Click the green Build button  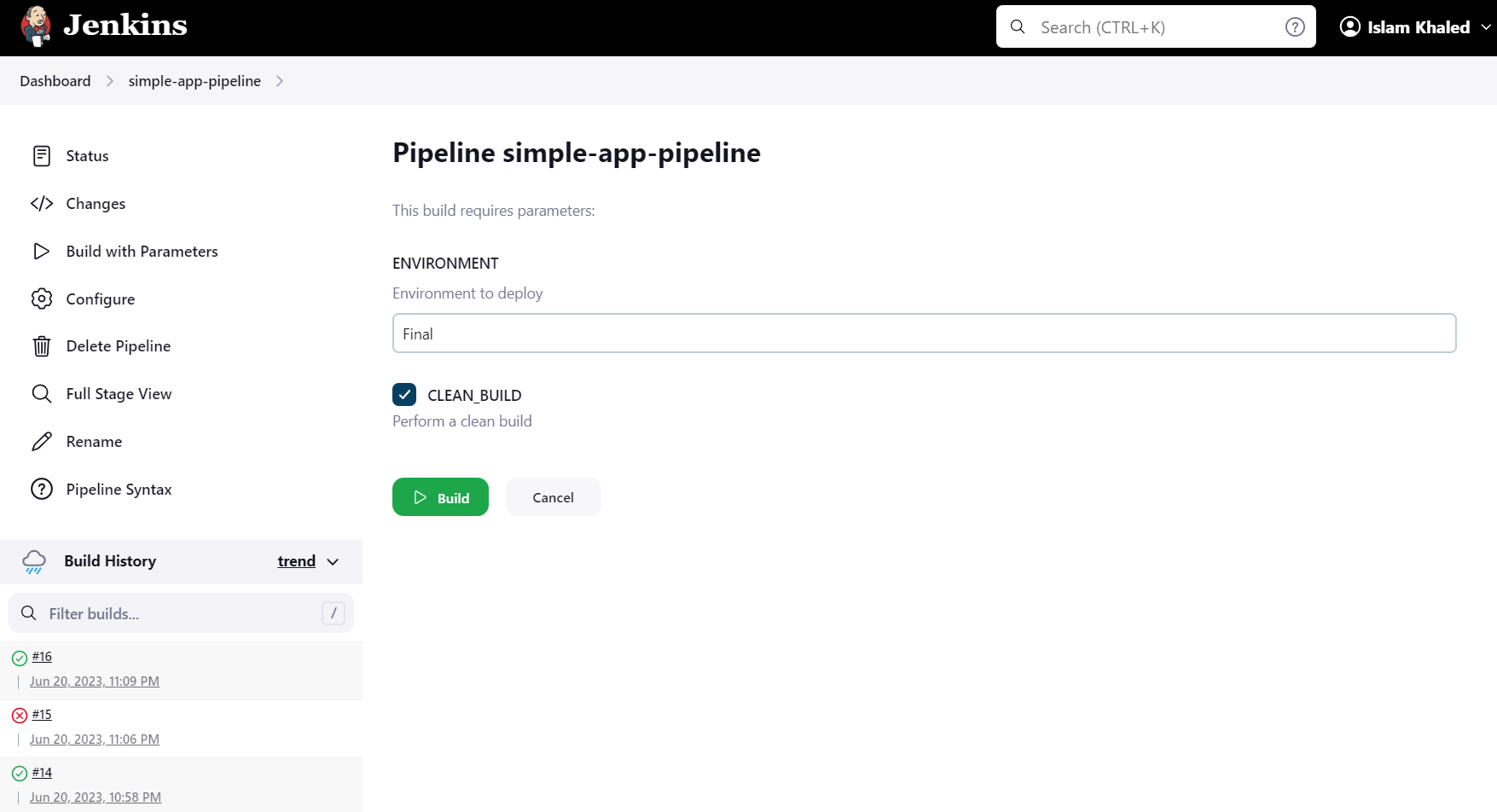[x=440, y=496]
